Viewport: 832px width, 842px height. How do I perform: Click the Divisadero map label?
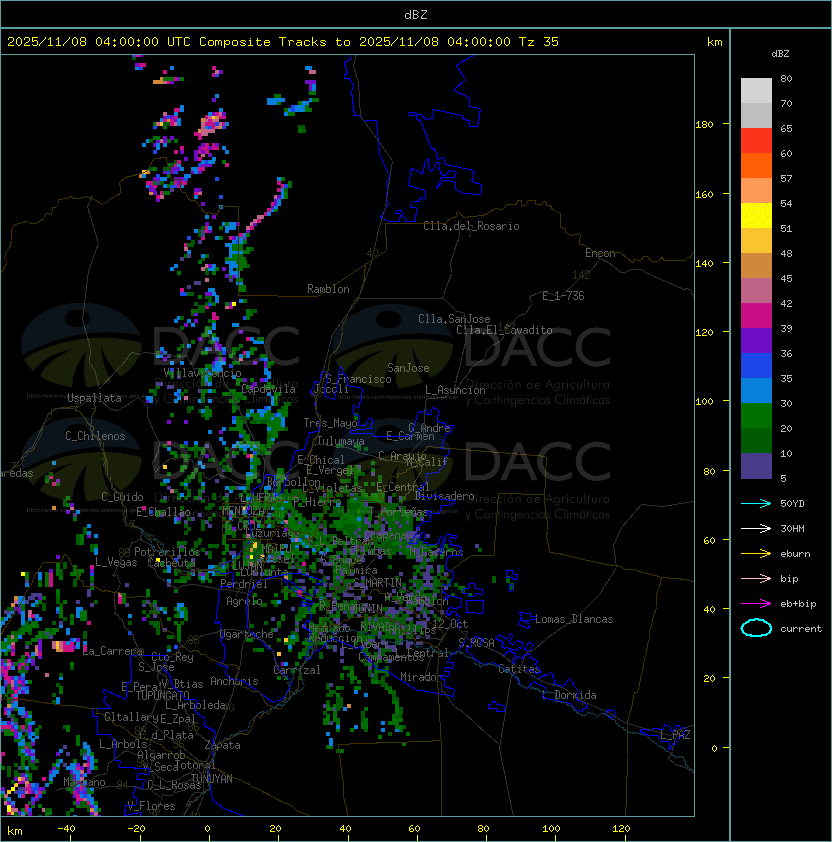(445, 496)
